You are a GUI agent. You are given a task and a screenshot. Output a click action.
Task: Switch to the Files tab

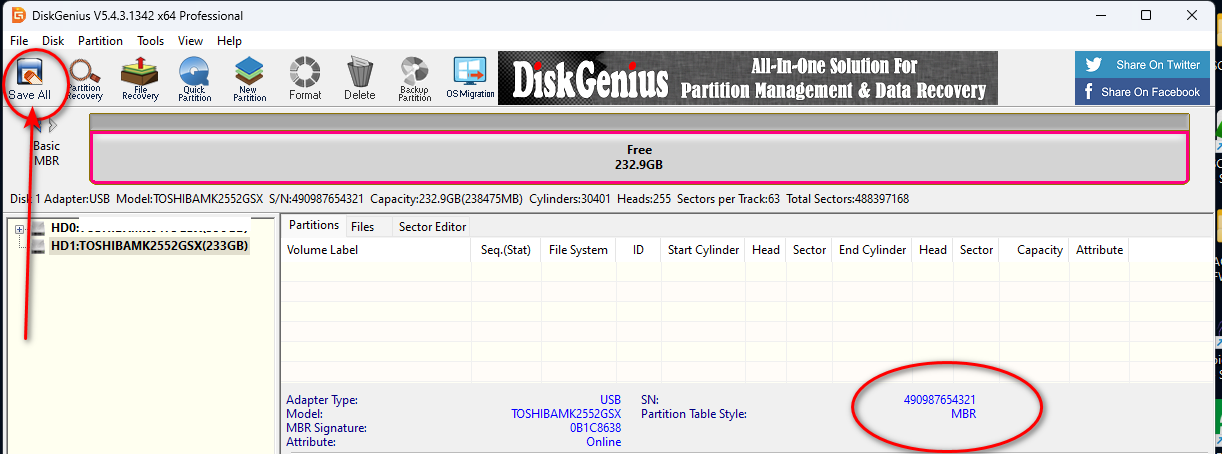click(x=363, y=227)
